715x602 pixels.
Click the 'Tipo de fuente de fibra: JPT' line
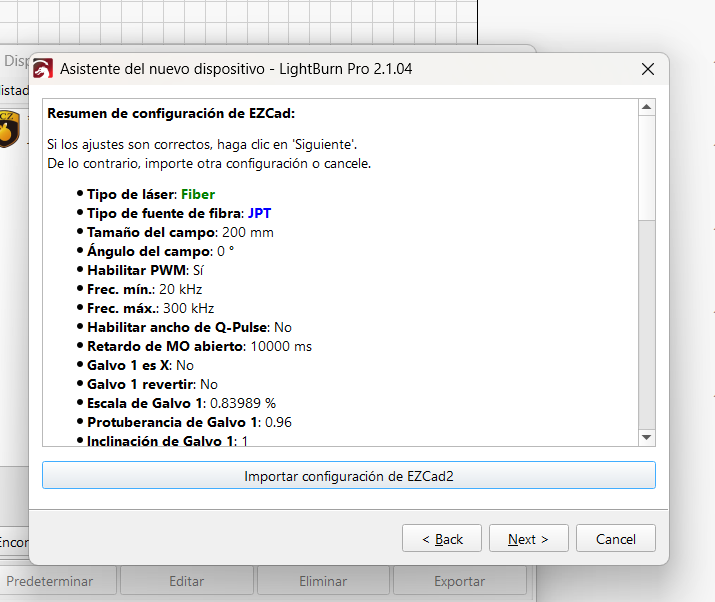[179, 213]
